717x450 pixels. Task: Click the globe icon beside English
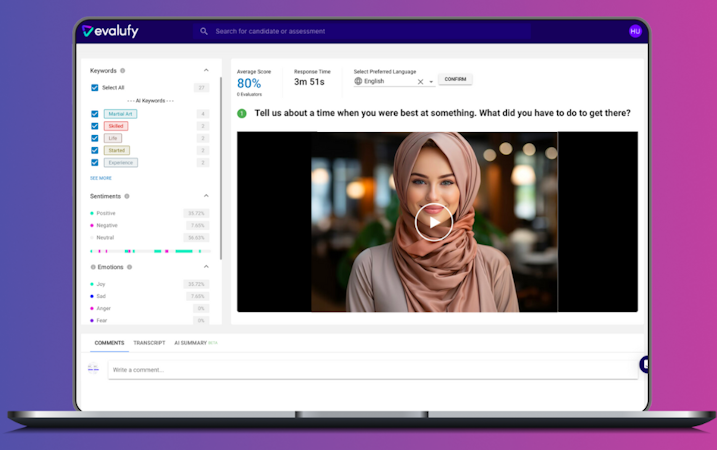click(x=358, y=81)
